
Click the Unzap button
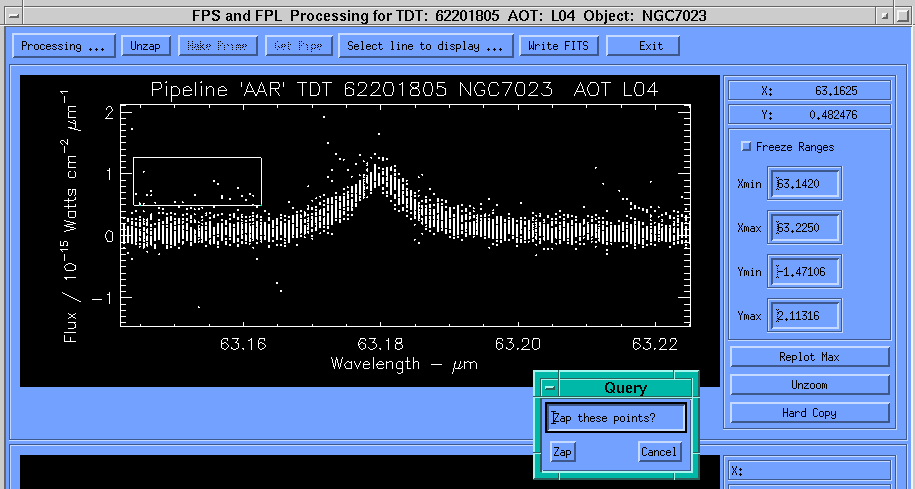tap(145, 46)
